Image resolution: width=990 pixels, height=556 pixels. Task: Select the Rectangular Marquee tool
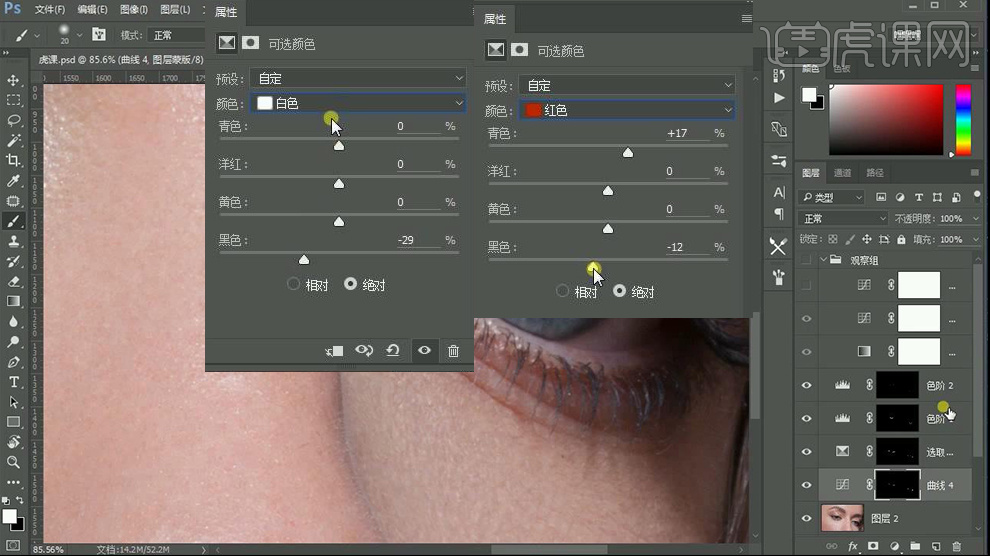13,100
